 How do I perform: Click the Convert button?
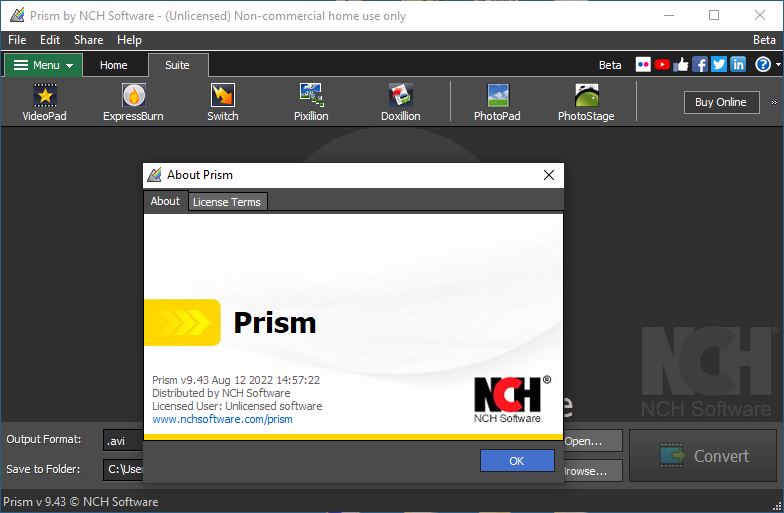coord(702,456)
